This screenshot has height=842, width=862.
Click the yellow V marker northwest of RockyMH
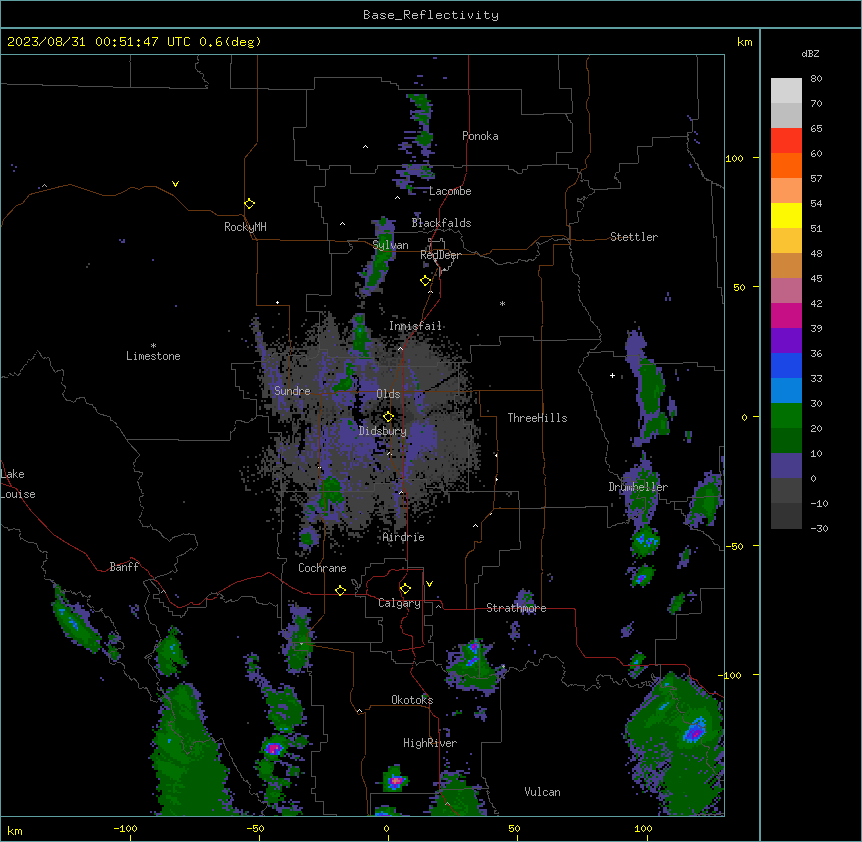click(x=175, y=184)
